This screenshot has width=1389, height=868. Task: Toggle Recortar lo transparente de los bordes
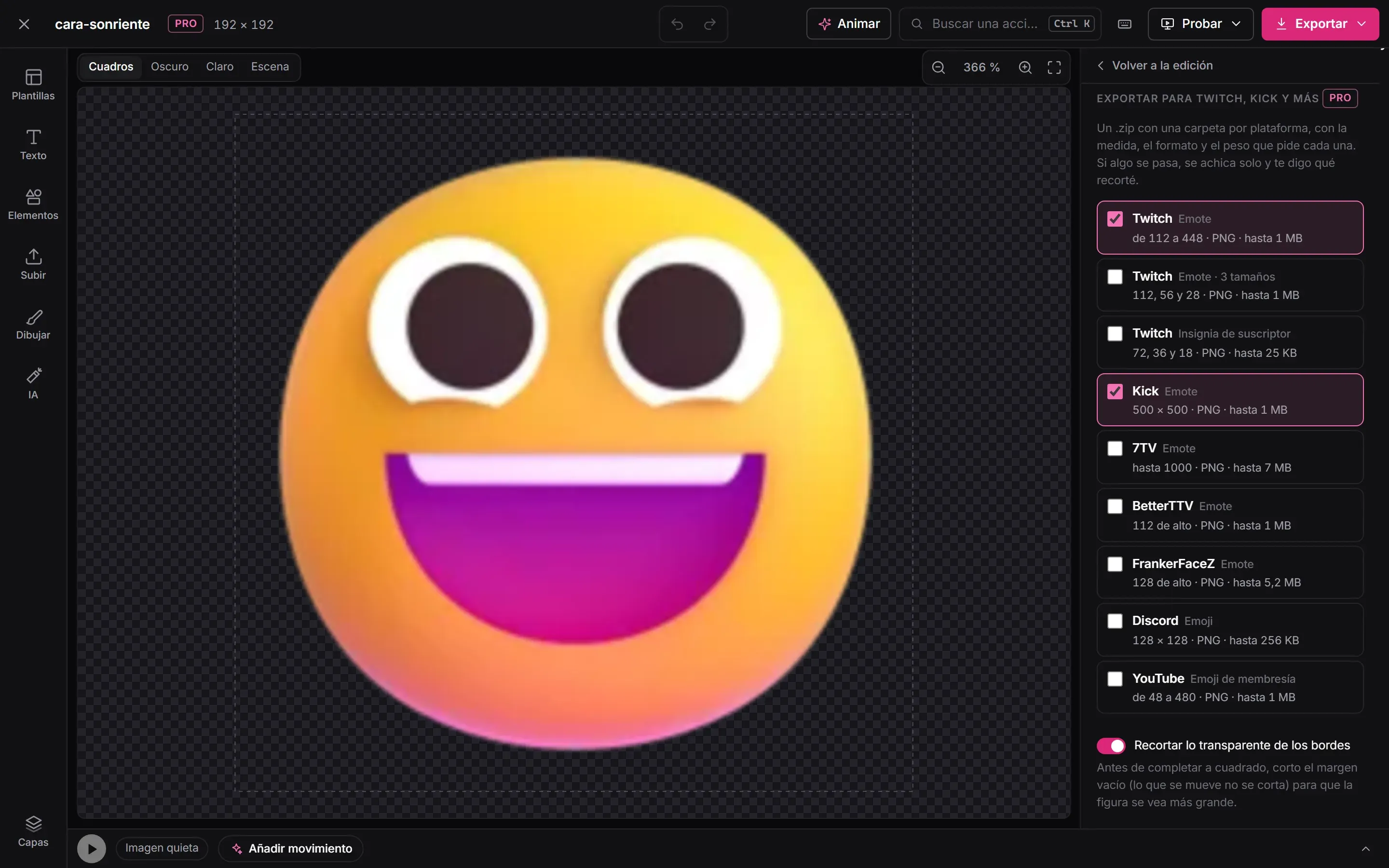[x=1111, y=746]
